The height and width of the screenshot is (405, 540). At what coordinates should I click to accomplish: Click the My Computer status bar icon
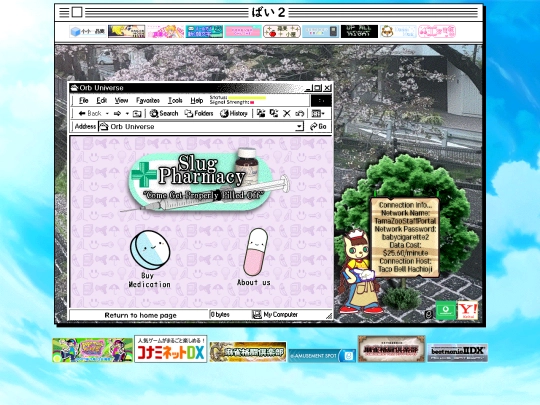pyautogui.click(x=257, y=314)
